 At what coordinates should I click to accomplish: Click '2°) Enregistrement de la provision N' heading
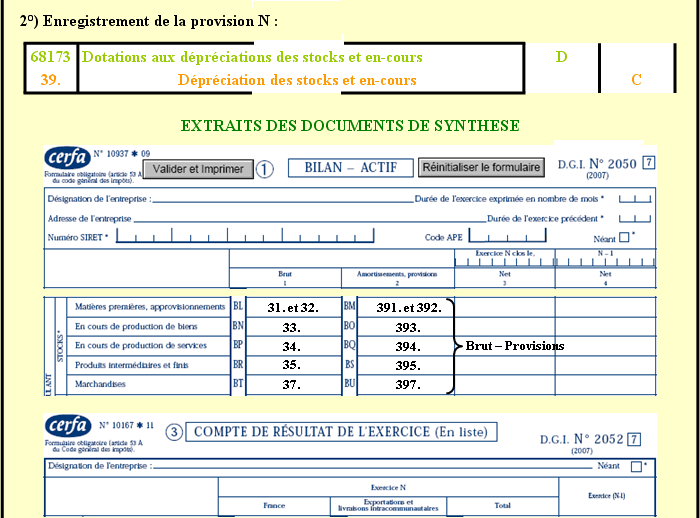[149, 21]
